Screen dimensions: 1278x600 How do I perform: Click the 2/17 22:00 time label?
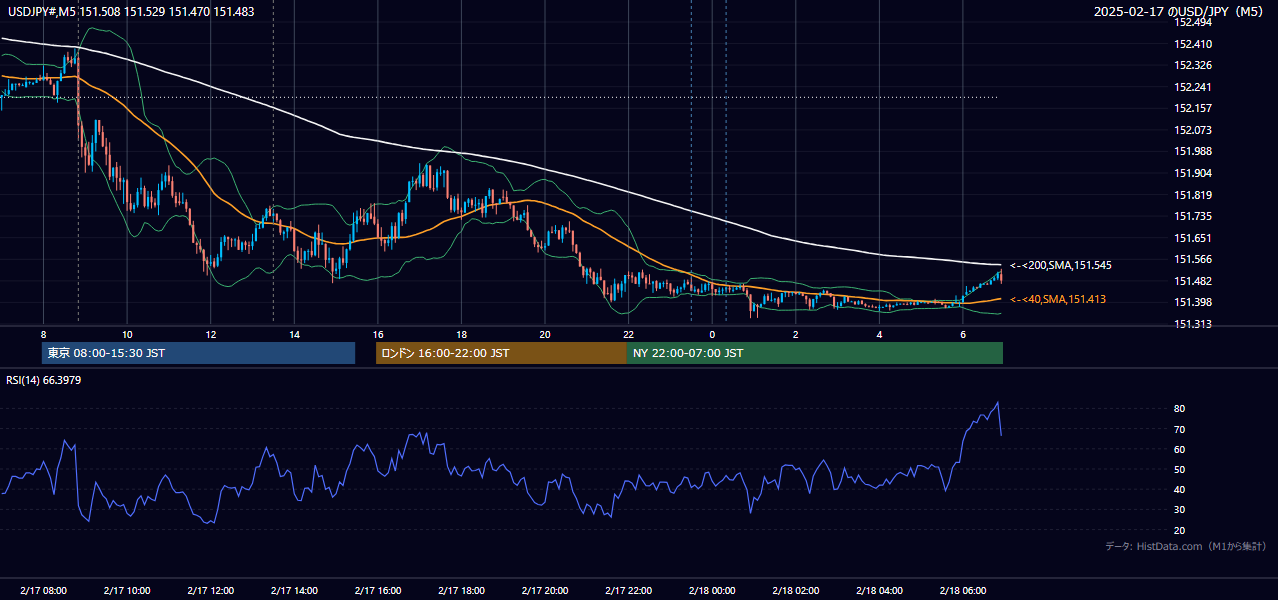628,591
